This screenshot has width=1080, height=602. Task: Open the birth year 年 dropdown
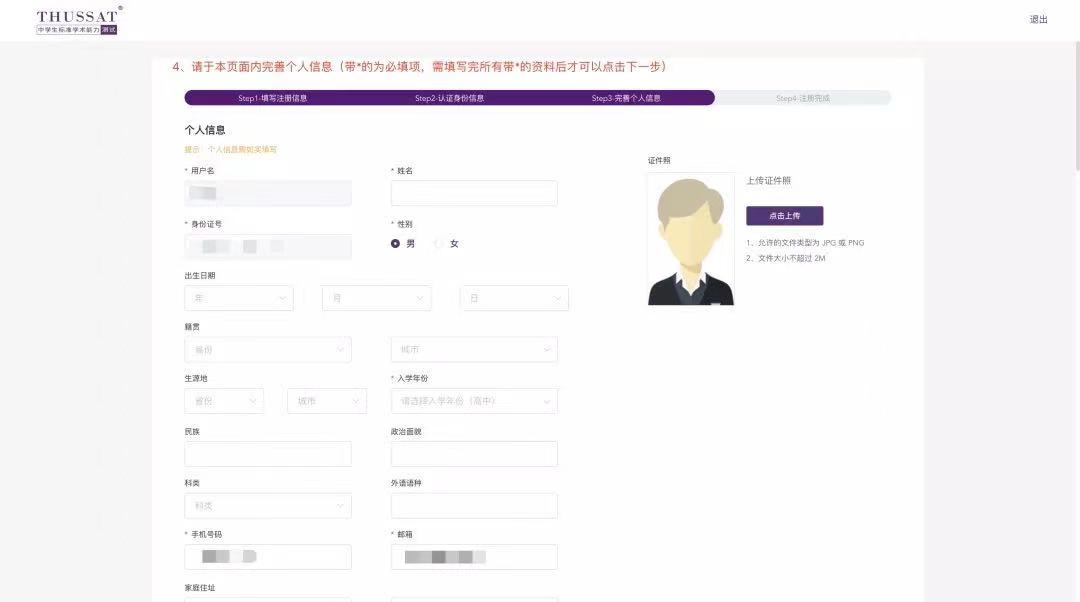(239, 298)
